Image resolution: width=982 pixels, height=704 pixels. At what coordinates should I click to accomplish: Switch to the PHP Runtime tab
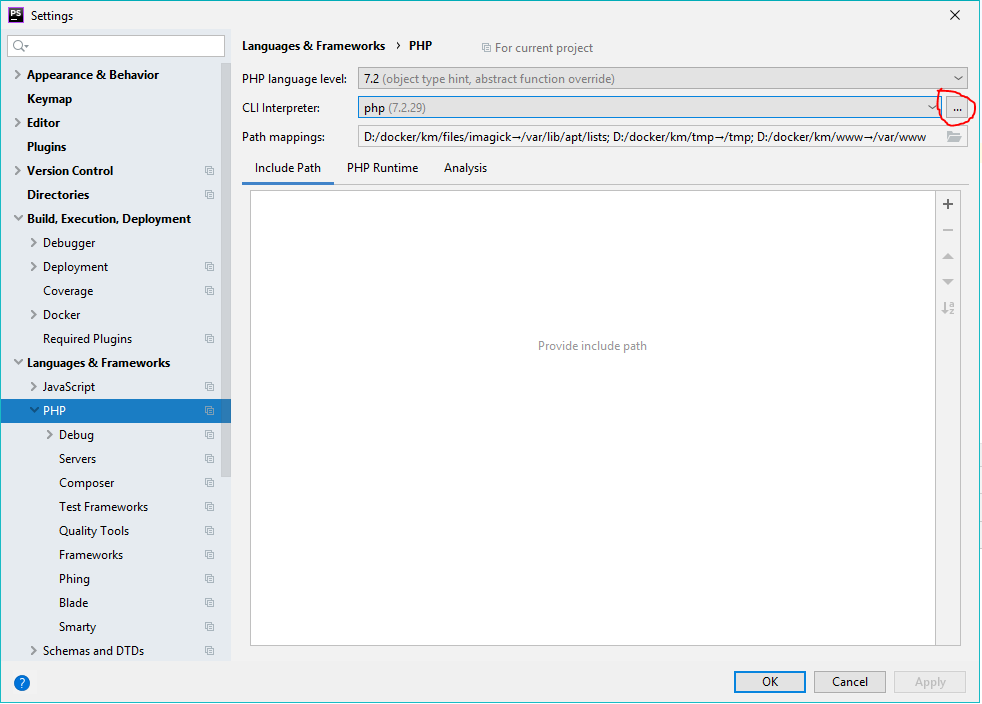point(382,168)
